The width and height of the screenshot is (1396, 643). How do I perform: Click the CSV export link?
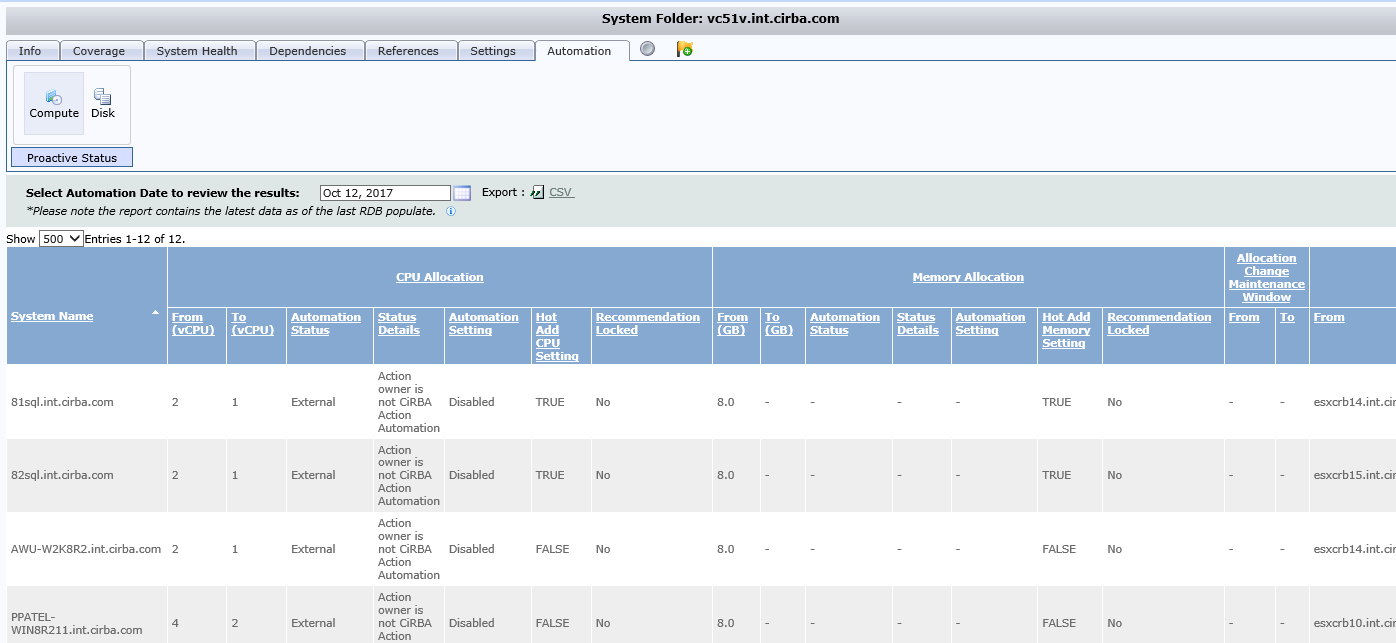pyautogui.click(x=559, y=191)
